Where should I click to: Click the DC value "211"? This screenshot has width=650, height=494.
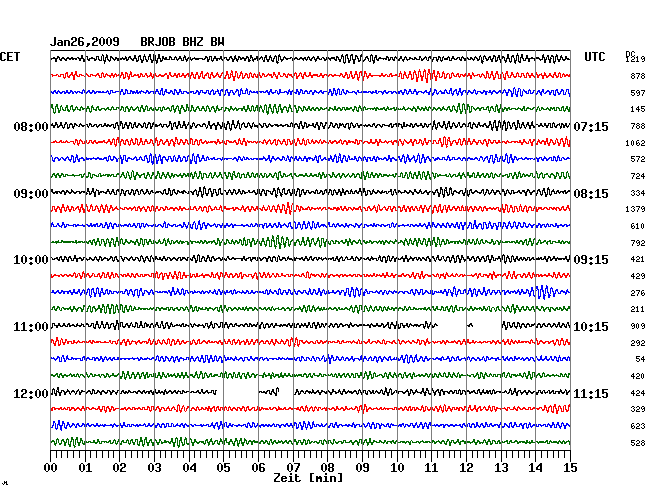[x=638, y=309]
